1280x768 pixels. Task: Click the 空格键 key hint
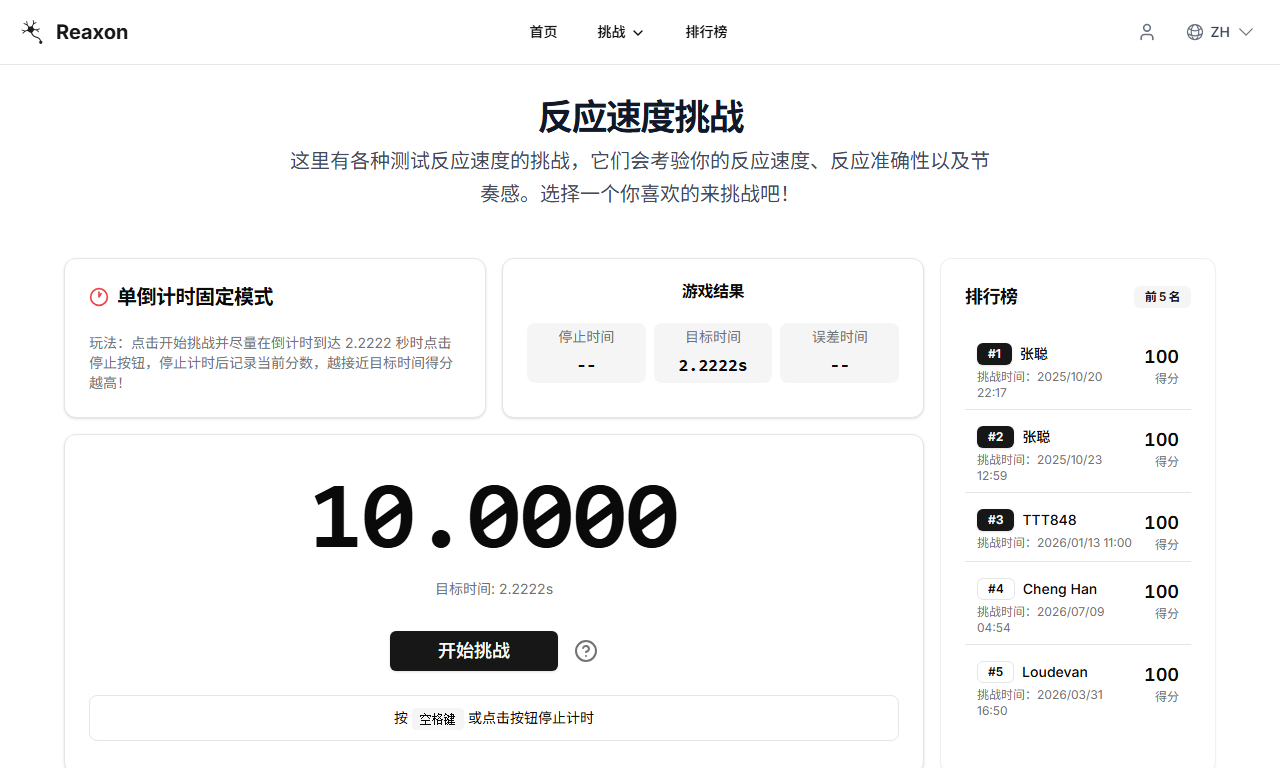click(437, 719)
